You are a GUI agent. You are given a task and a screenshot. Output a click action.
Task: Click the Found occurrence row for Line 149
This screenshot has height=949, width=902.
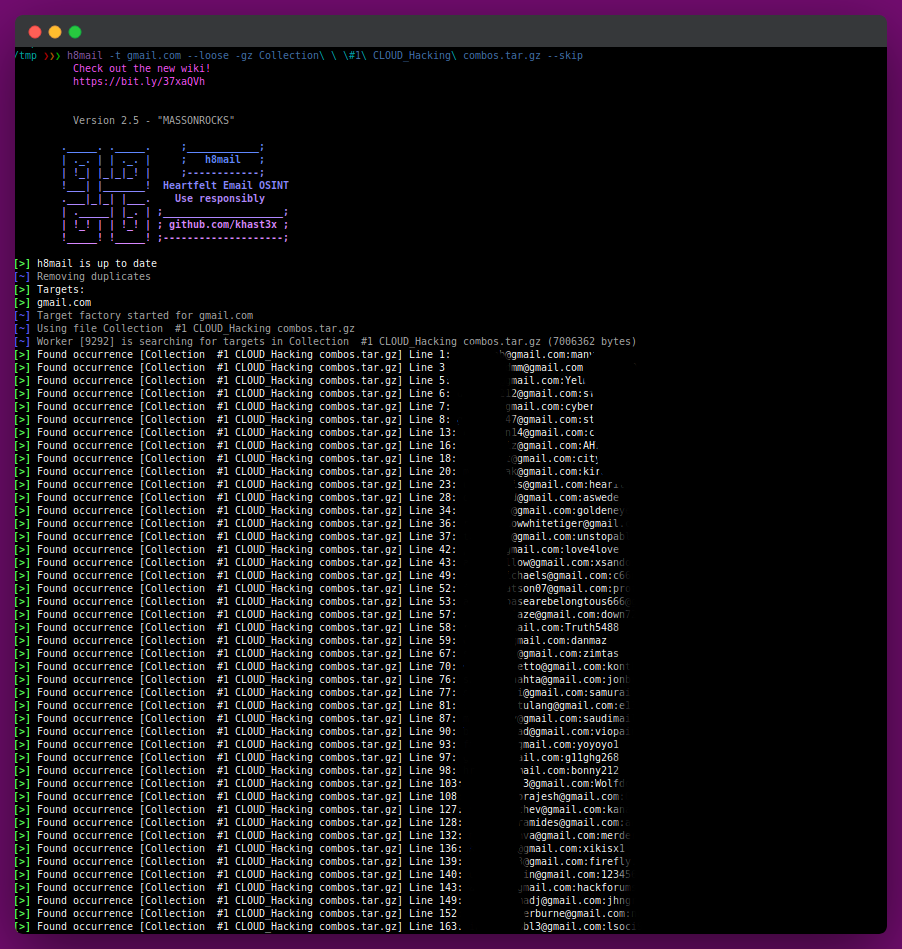323,901
